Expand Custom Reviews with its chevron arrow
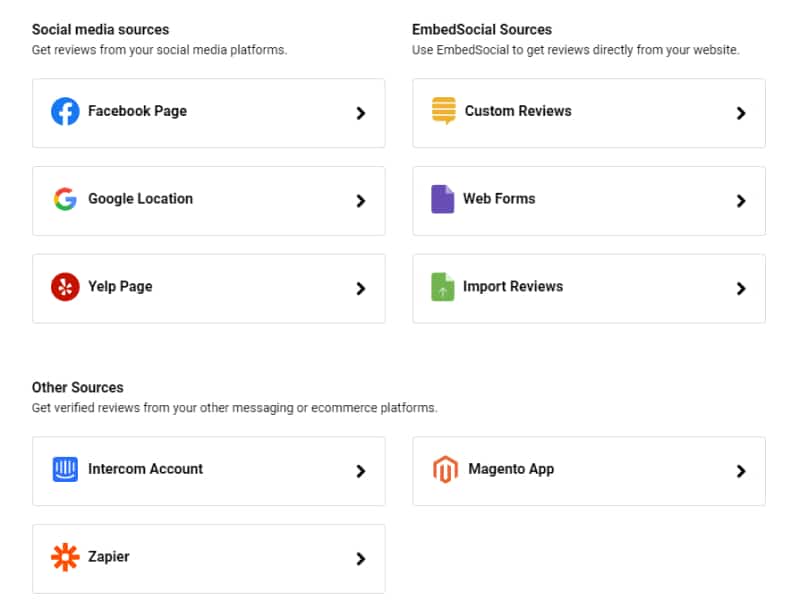The image size is (800, 608). [741, 113]
